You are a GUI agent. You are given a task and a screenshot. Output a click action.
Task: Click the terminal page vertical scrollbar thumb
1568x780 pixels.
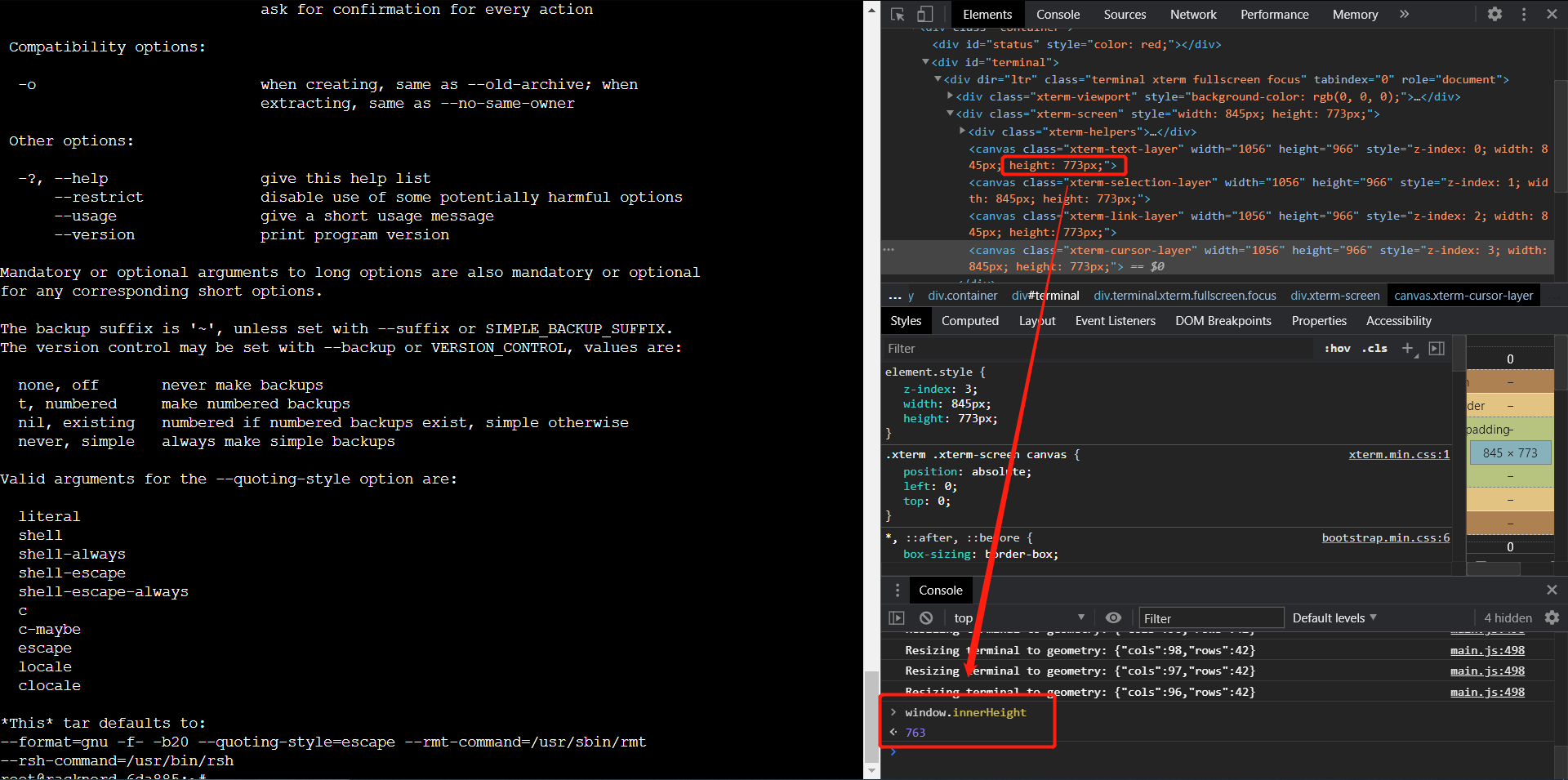click(x=871, y=716)
